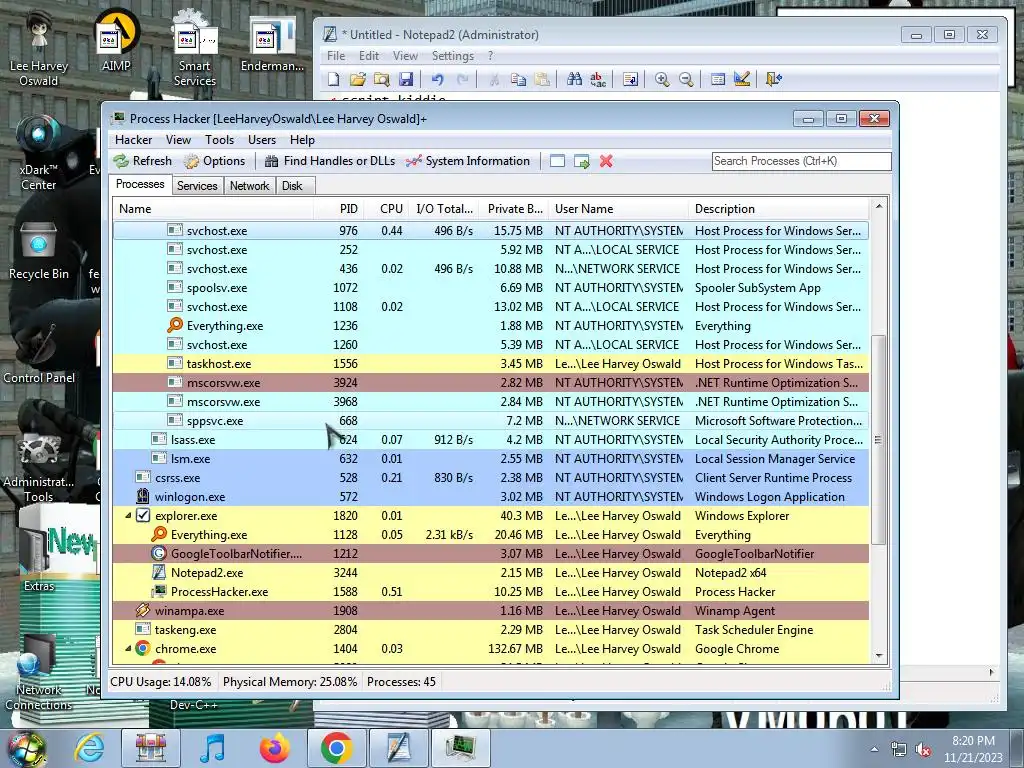Toggle Word Wrap icon in Notepad2 toolbar

(x=630, y=80)
